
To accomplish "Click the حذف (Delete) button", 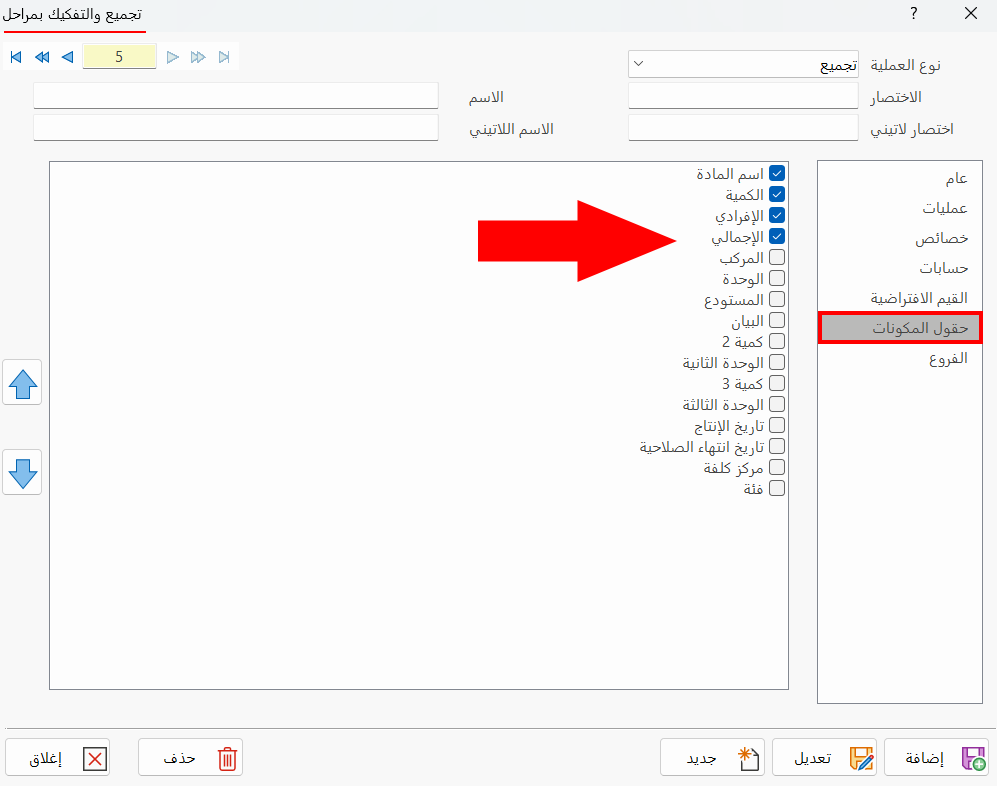I will click(x=190, y=757).
